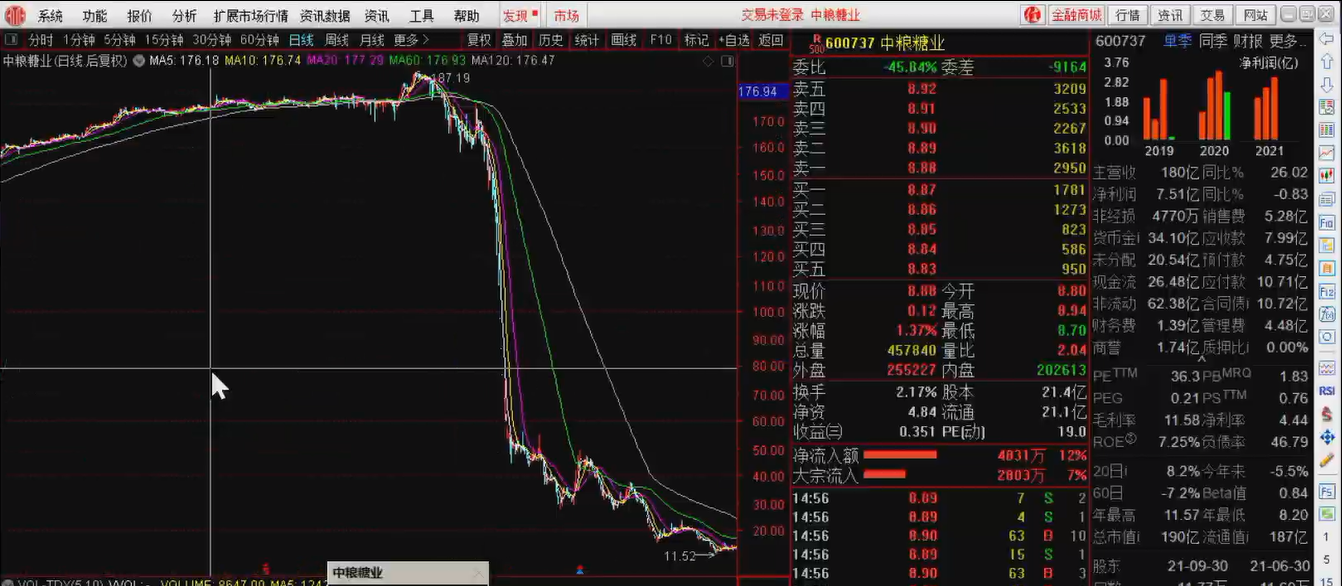The width and height of the screenshot is (1342, 586).
Task: Open the 工具 menu
Action: coord(423,15)
